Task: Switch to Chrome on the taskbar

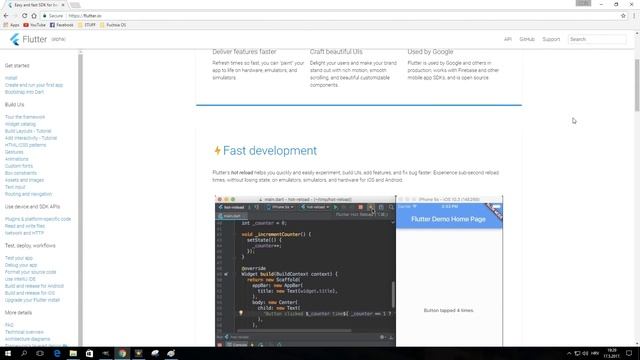Action: coord(122,353)
